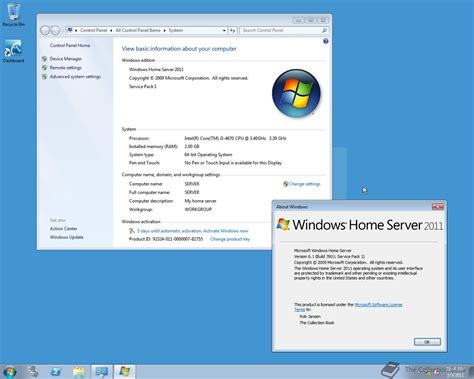Image resolution: width=474 pixels, height=379 pixels.
Task: Click the back navigation arrow button
Action: [45, 30]
